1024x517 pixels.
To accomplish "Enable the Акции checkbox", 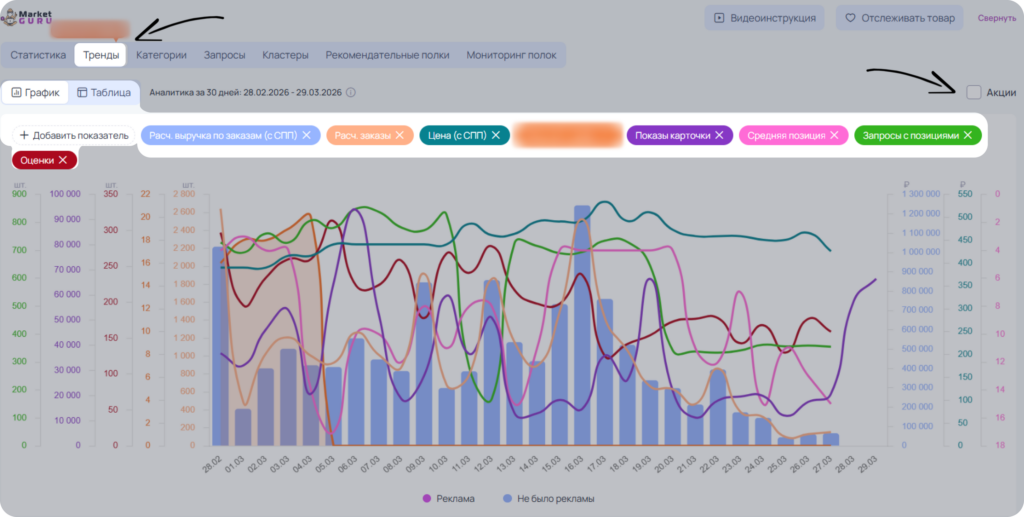I will (974, 92).
